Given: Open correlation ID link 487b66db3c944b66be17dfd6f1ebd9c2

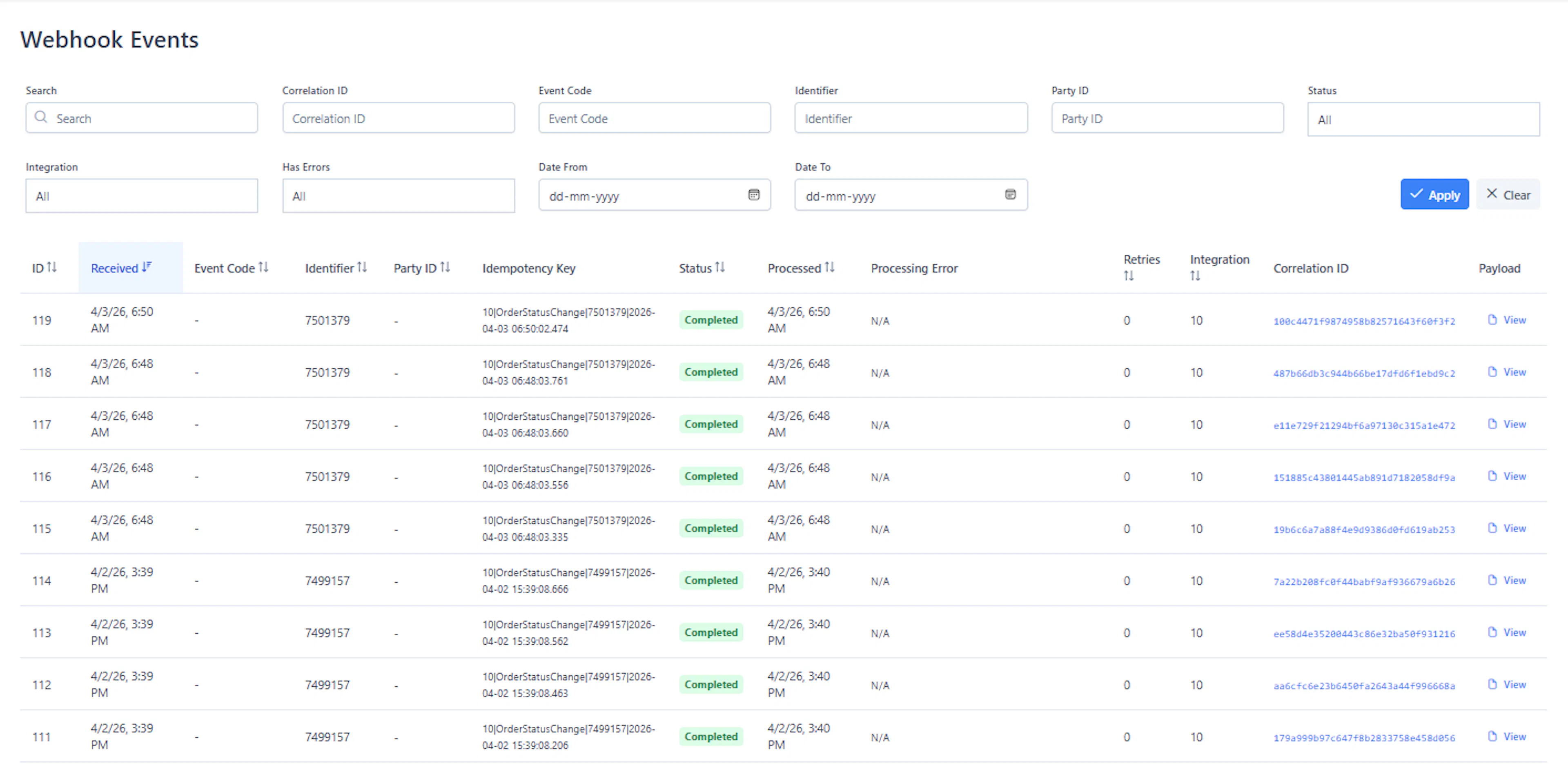Looking at the screenshot, I should 1364,374.
